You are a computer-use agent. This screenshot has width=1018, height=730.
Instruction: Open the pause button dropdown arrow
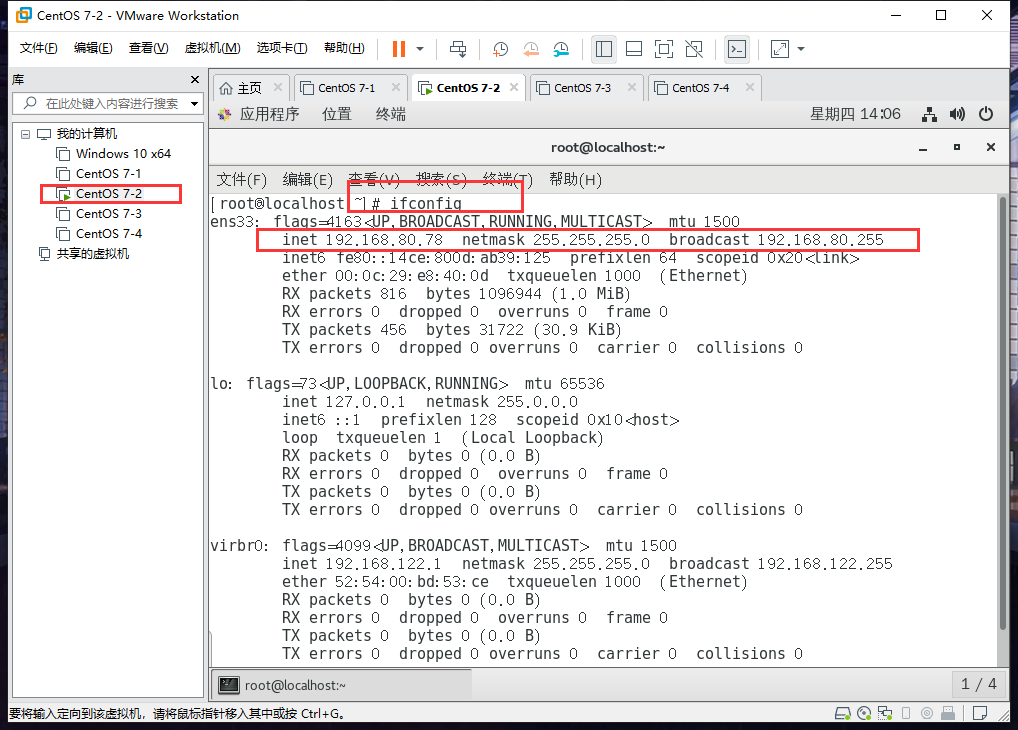click(x=420, y=48)
